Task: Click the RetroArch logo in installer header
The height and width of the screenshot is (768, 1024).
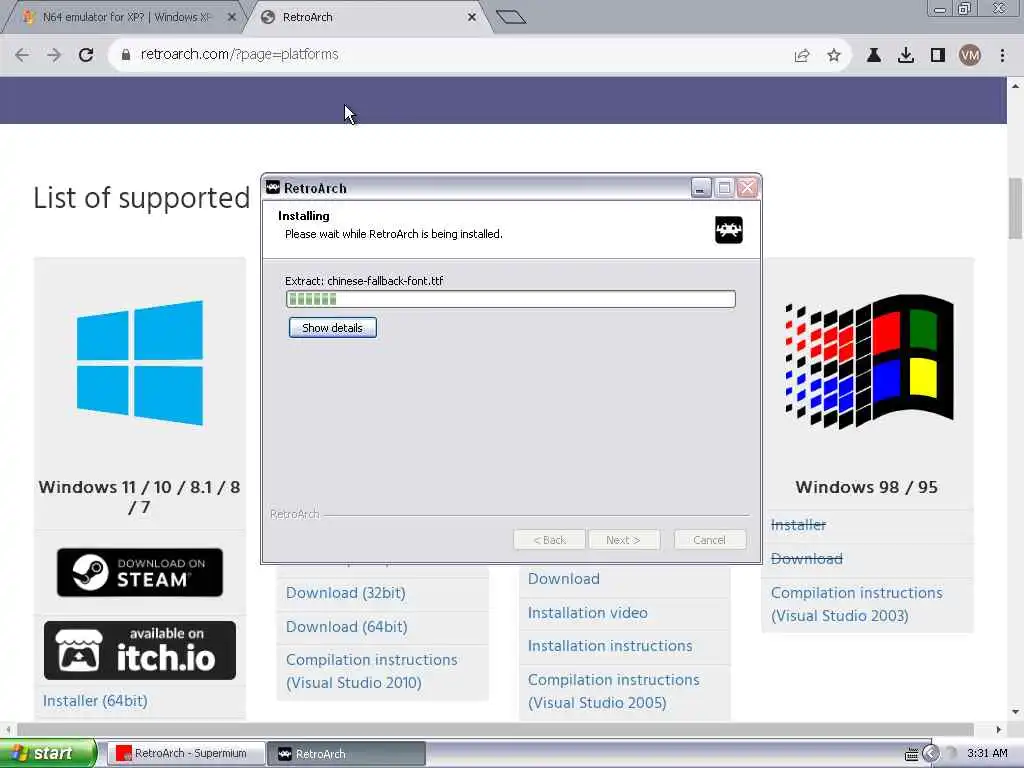Action: (x=729, y=230)
